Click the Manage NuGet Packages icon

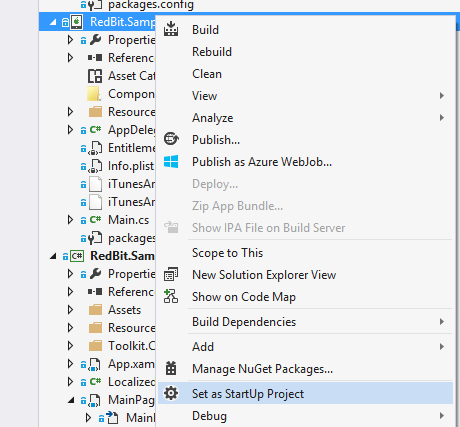171,369
